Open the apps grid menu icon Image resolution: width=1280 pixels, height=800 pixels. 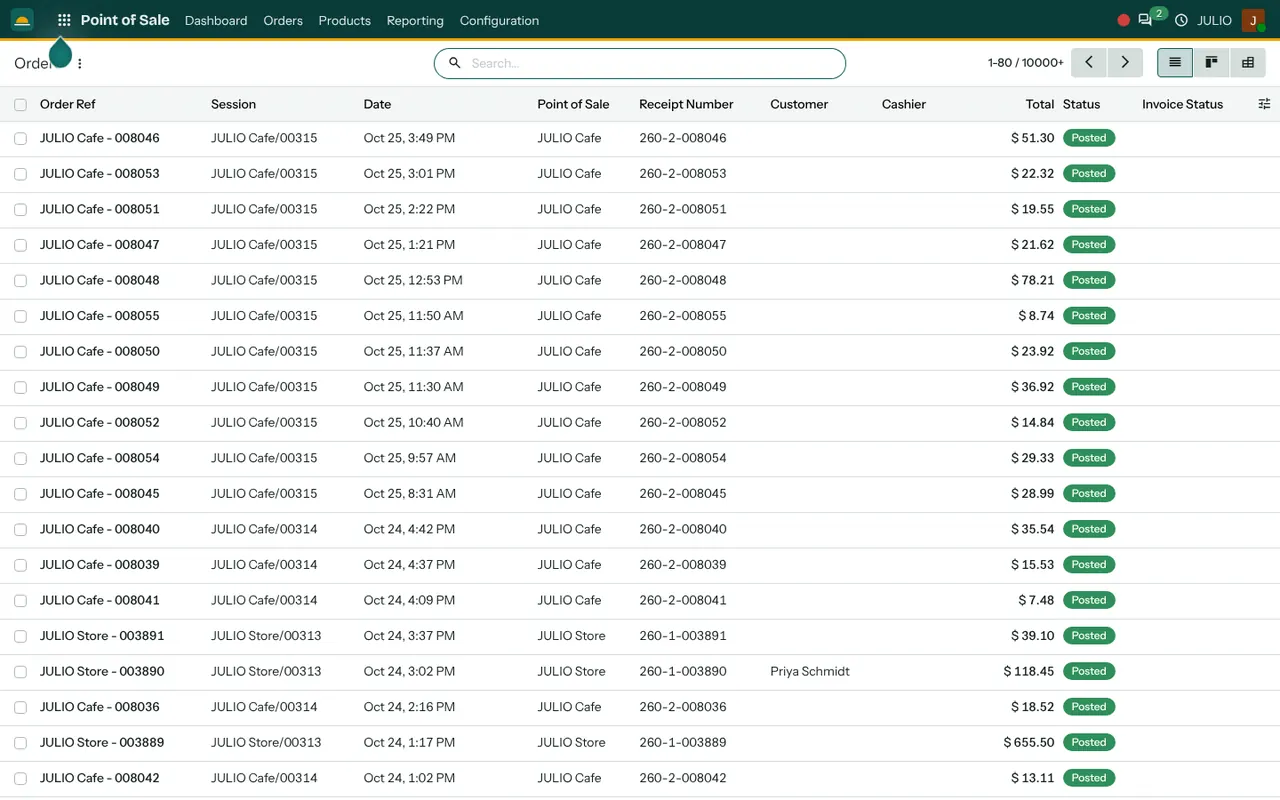pyautogui.click(x=64, y=20)
